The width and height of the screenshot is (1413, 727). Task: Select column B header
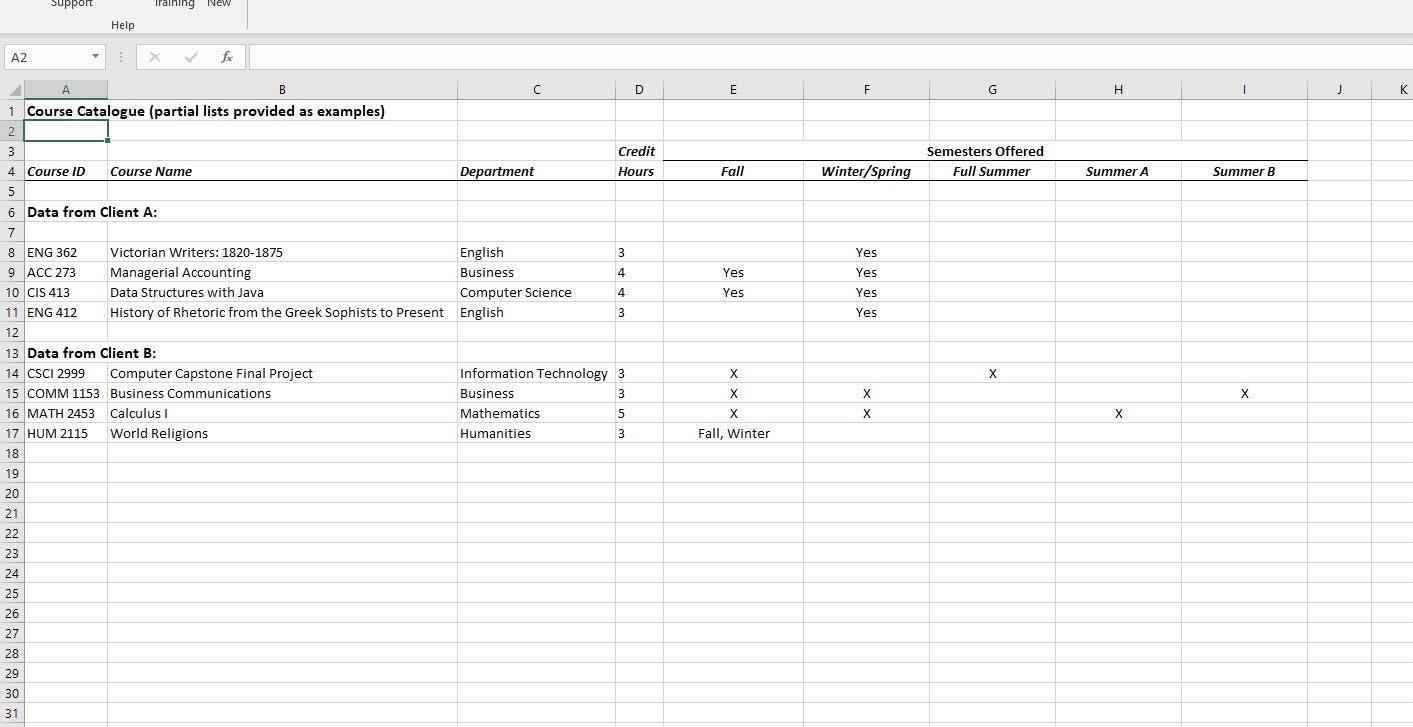click(x=282, y=90)
